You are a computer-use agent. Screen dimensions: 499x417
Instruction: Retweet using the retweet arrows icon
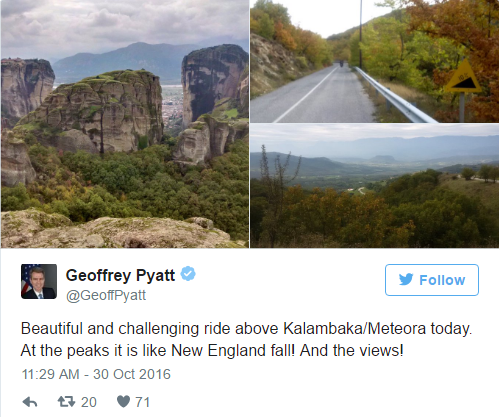click(66, 402)
